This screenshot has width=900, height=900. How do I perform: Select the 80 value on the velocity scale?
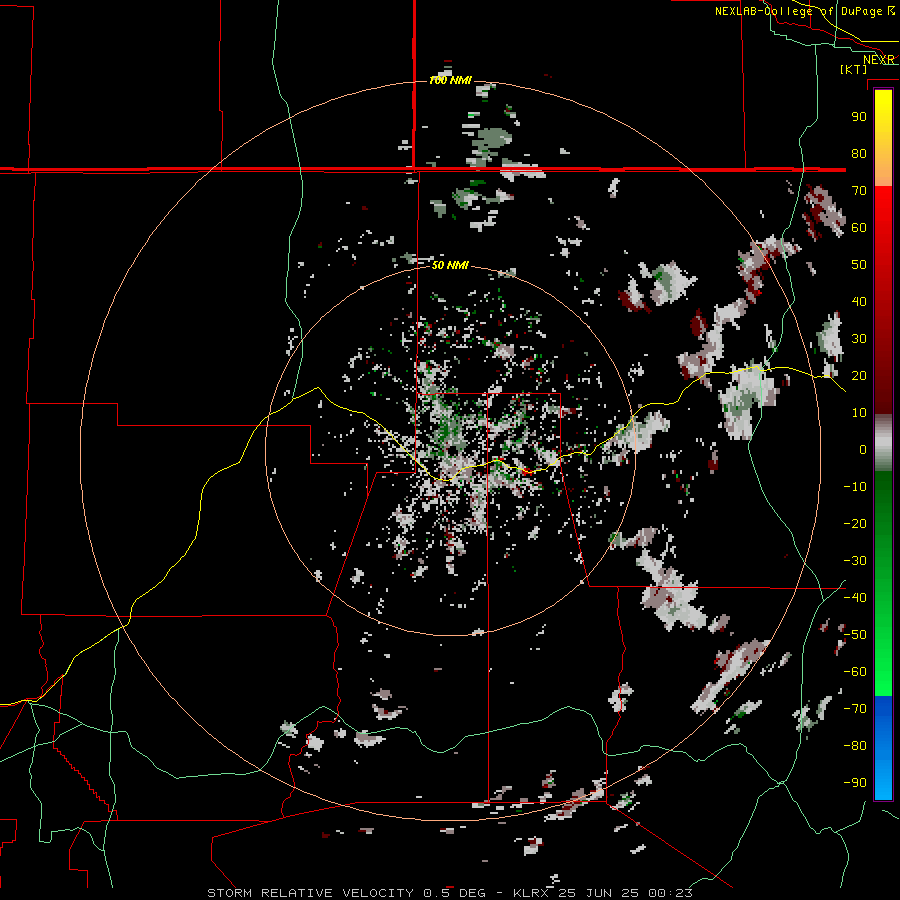tap(859, 153)
